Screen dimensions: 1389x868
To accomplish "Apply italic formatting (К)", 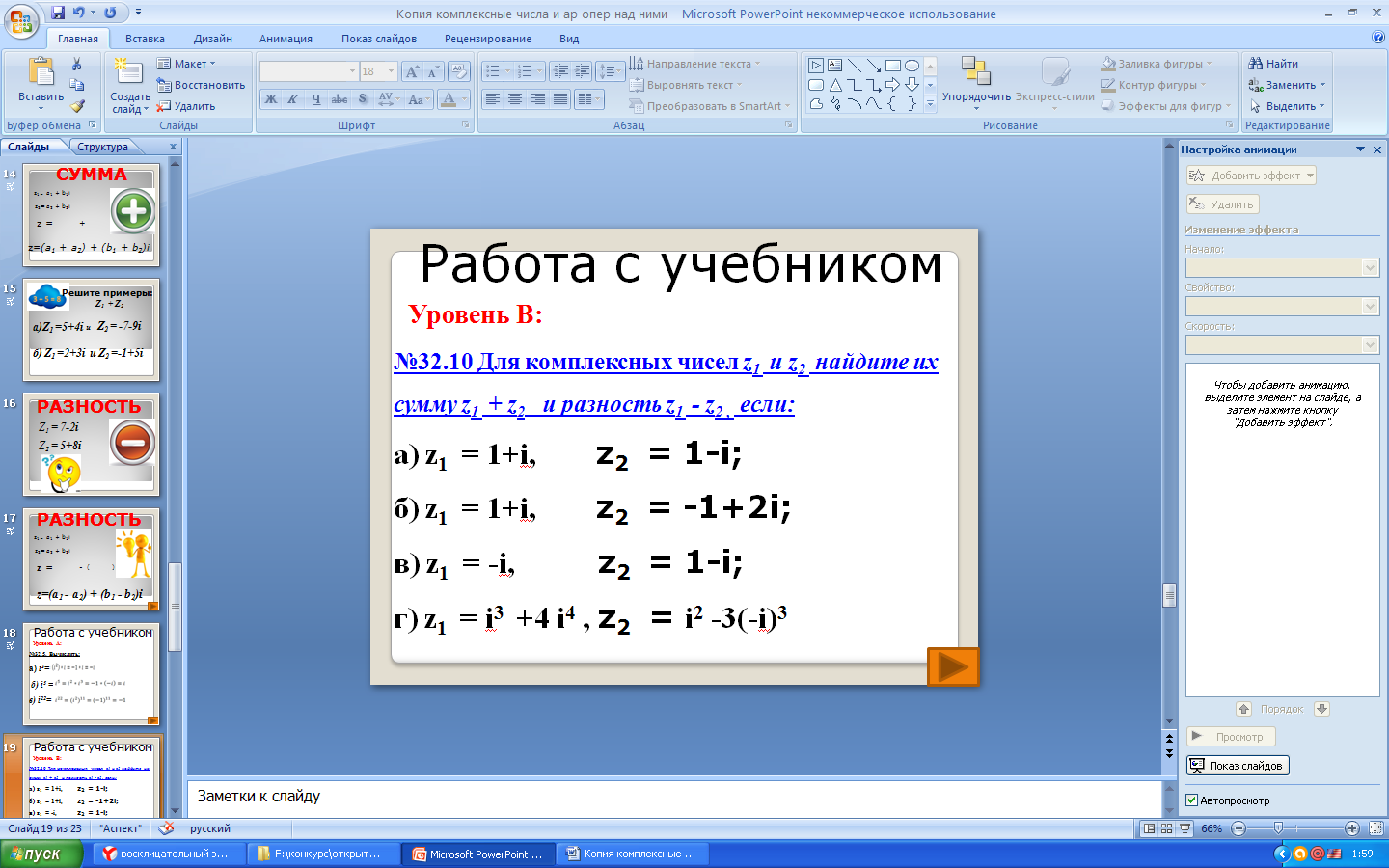I will pyautogui.click(x=293, y=99).
